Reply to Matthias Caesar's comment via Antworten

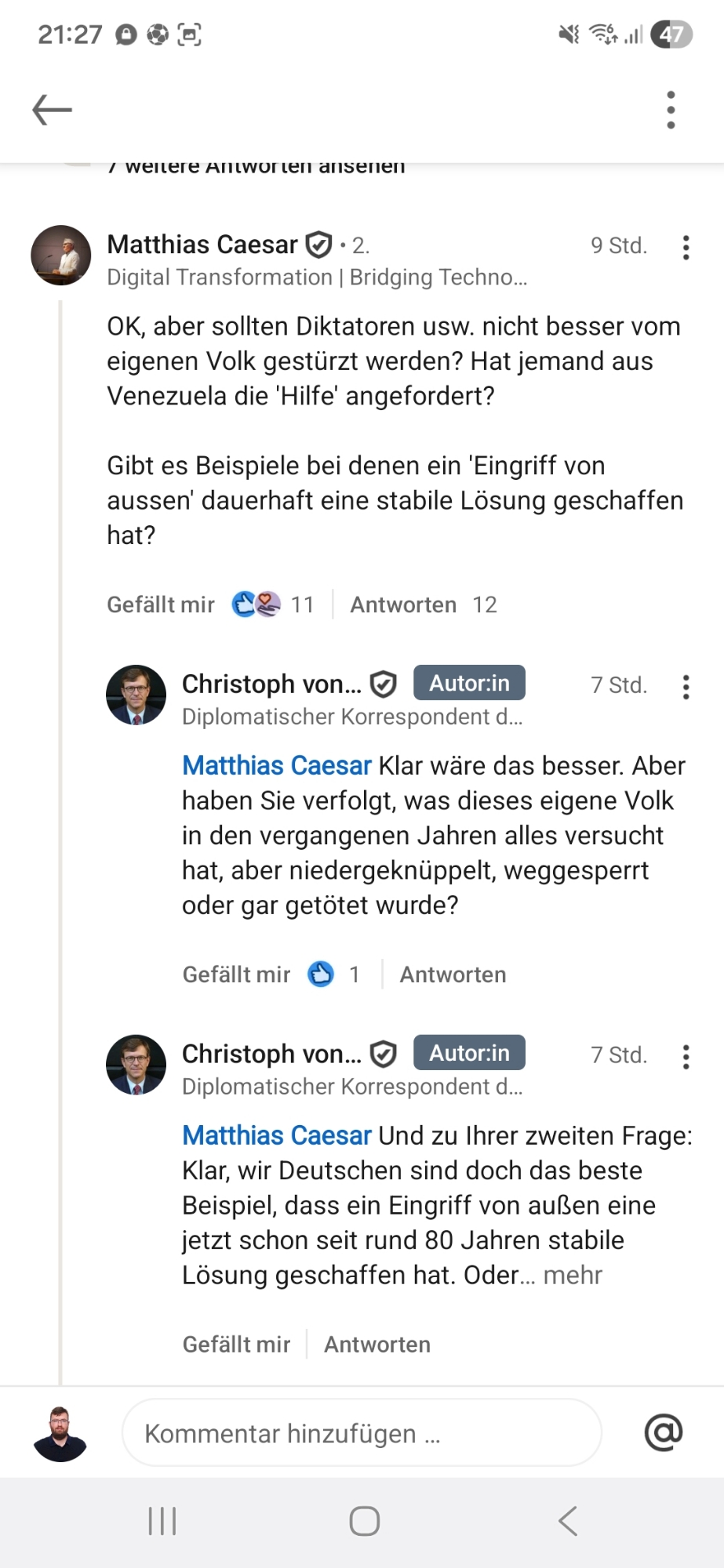pos(403,604)
